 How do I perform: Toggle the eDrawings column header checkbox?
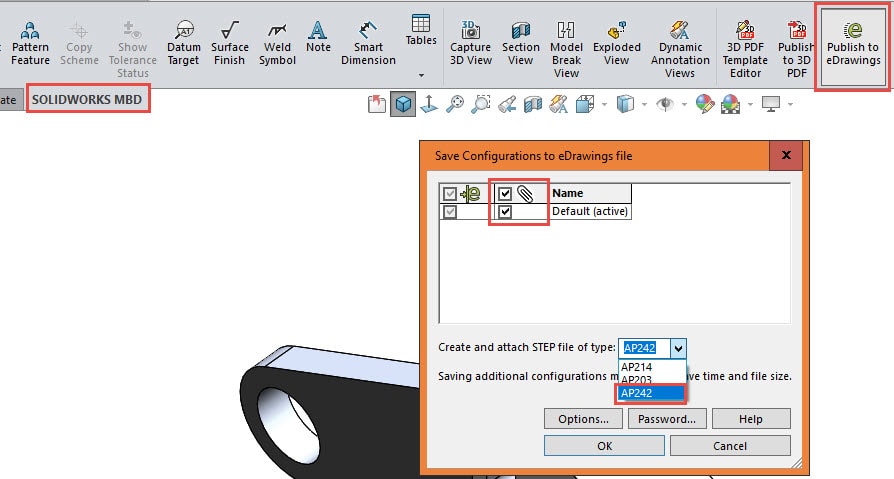click(x=450, y=194)
